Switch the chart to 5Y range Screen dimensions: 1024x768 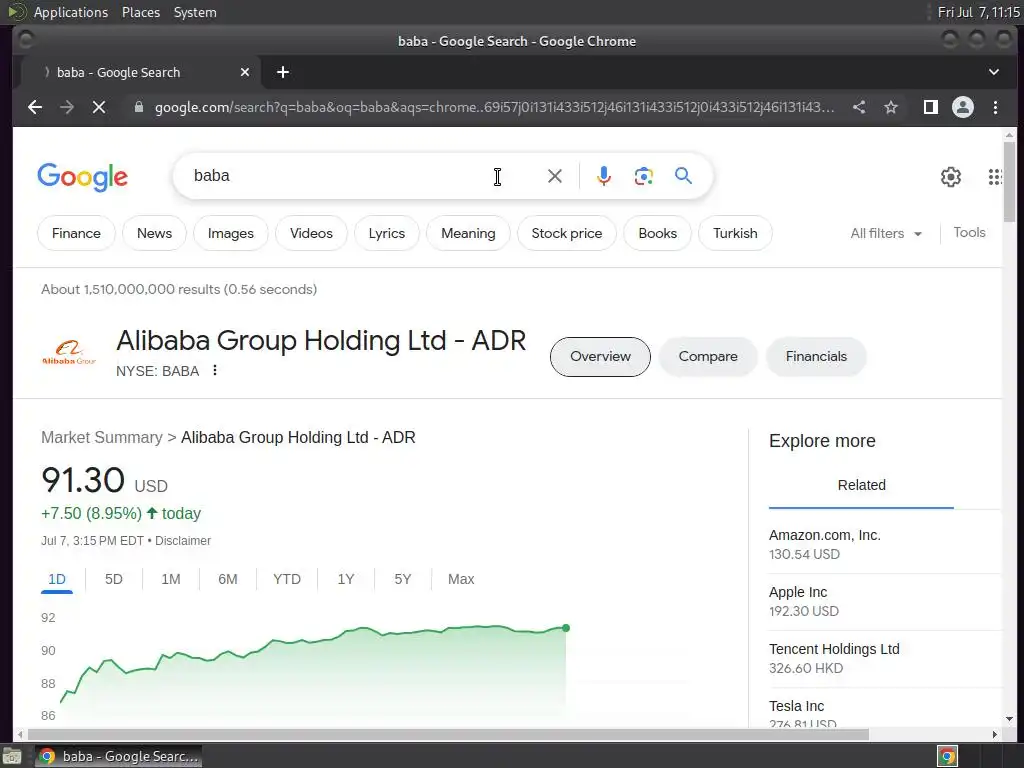pos(403,579)
